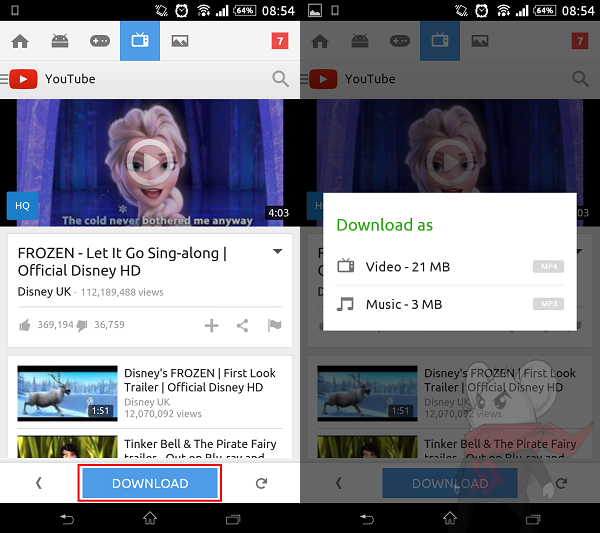This screenshot has height=533, width=600.
Task: Tap the picture notification icon in right status bar
Action: (315, 10)
